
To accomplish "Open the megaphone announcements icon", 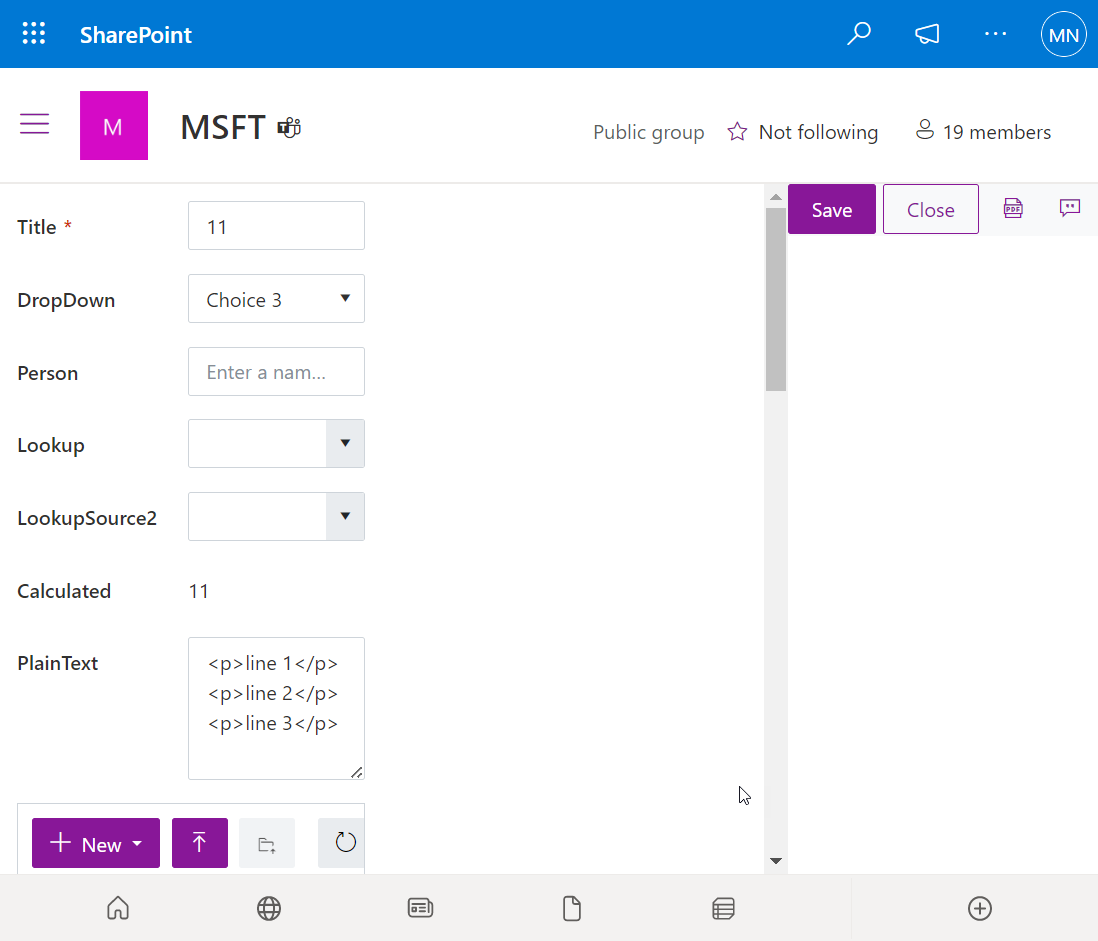I will coord(927,34).
